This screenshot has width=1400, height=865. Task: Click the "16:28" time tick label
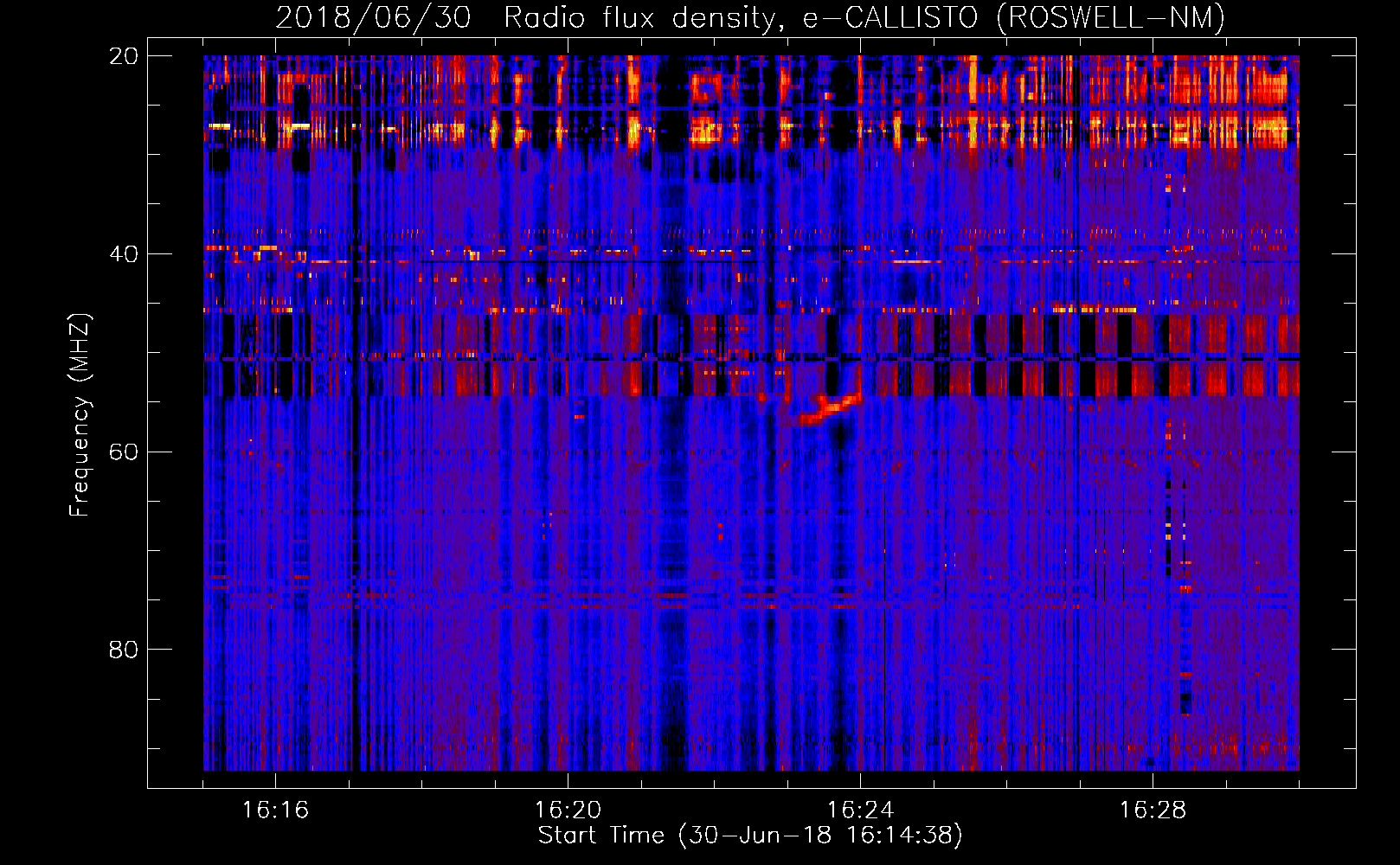click(1153, 811)
